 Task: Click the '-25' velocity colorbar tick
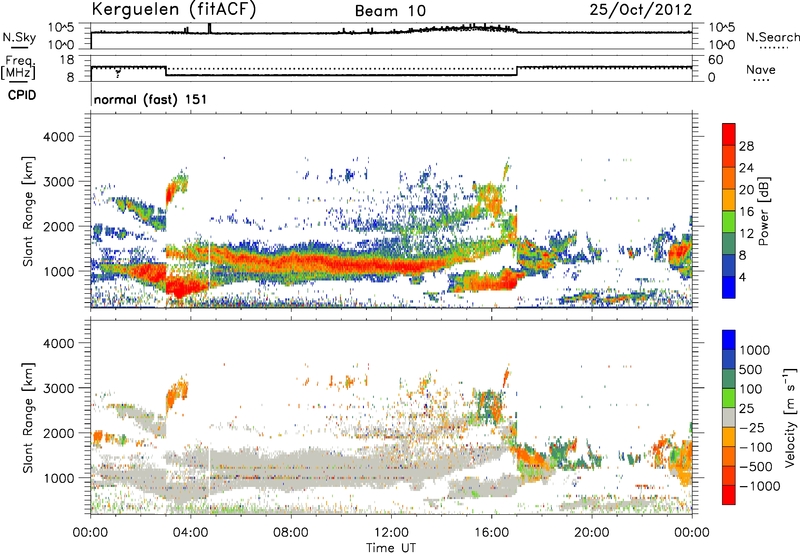(x=752, y=428)
